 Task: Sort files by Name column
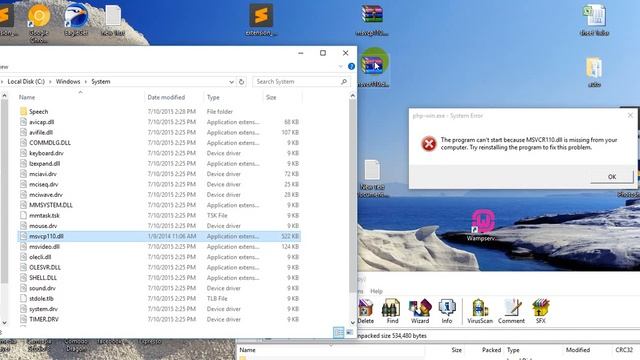coord(27,97)
